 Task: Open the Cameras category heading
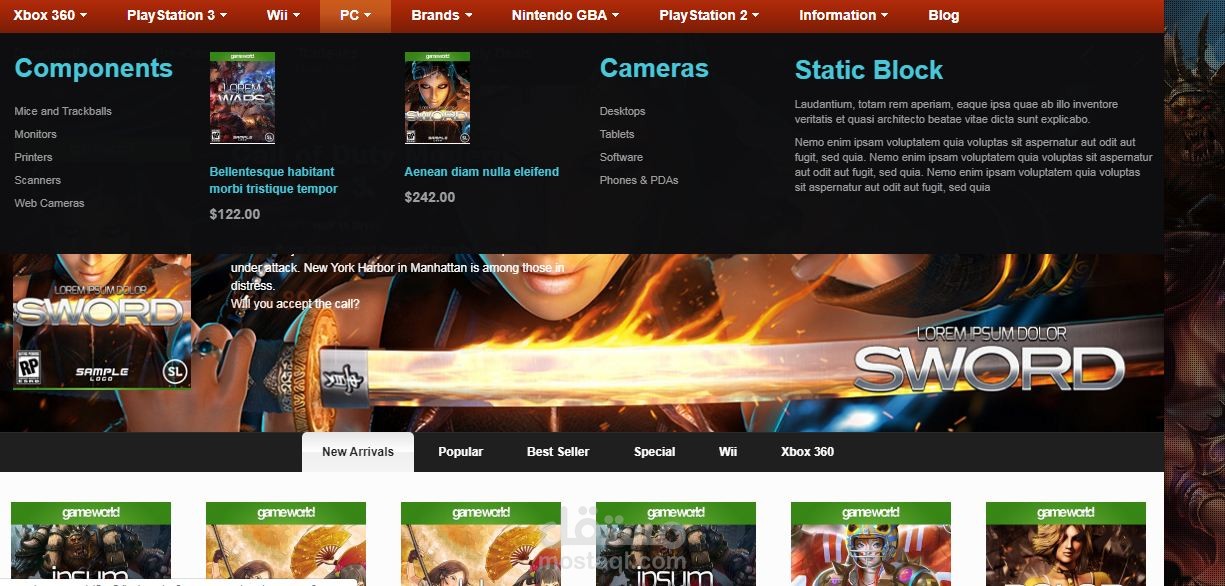[x=654, y=68]
